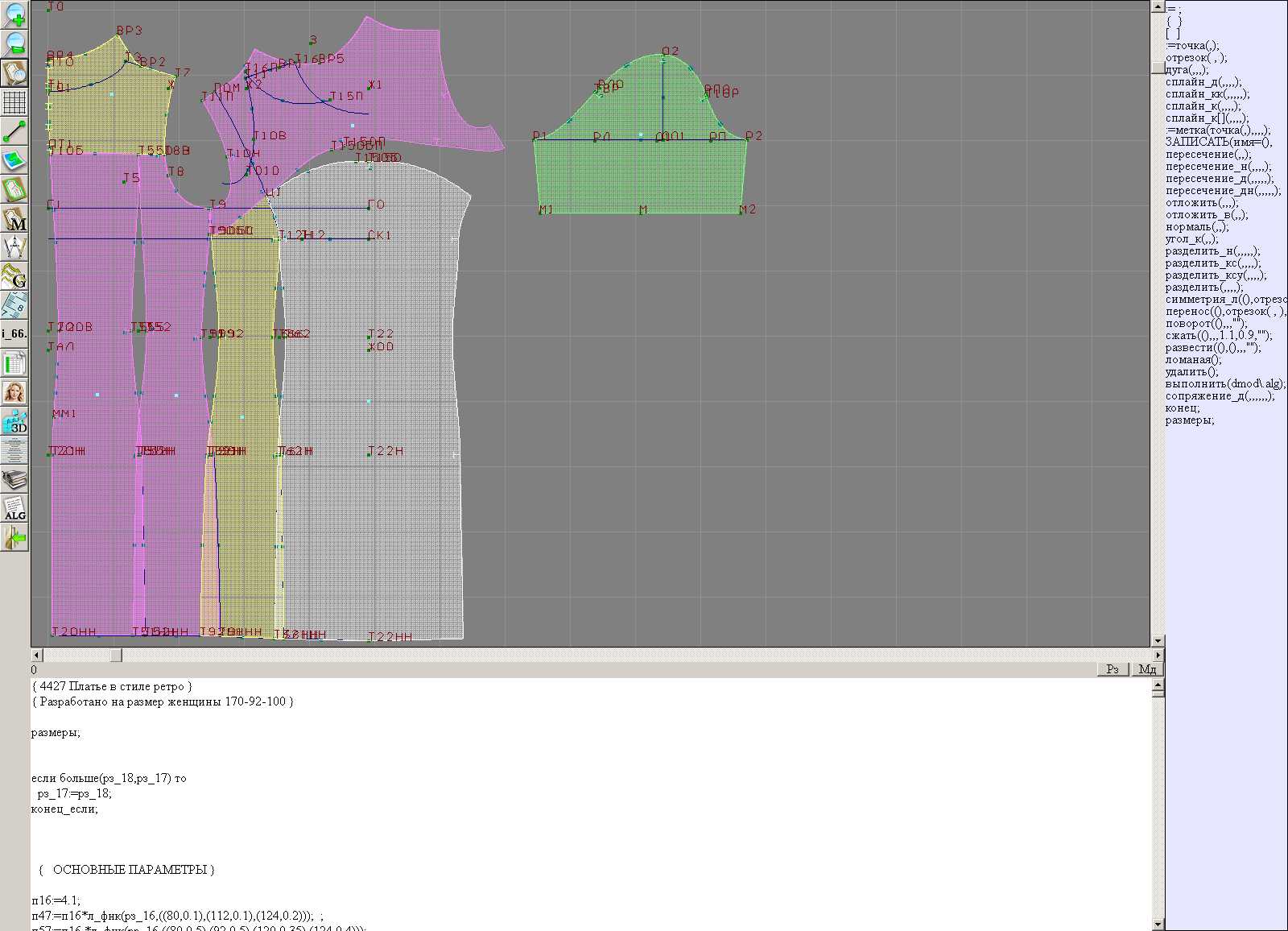
Task: Click canvas vertical scrollbar down arrow
Action: click(x=1158, y=641)
